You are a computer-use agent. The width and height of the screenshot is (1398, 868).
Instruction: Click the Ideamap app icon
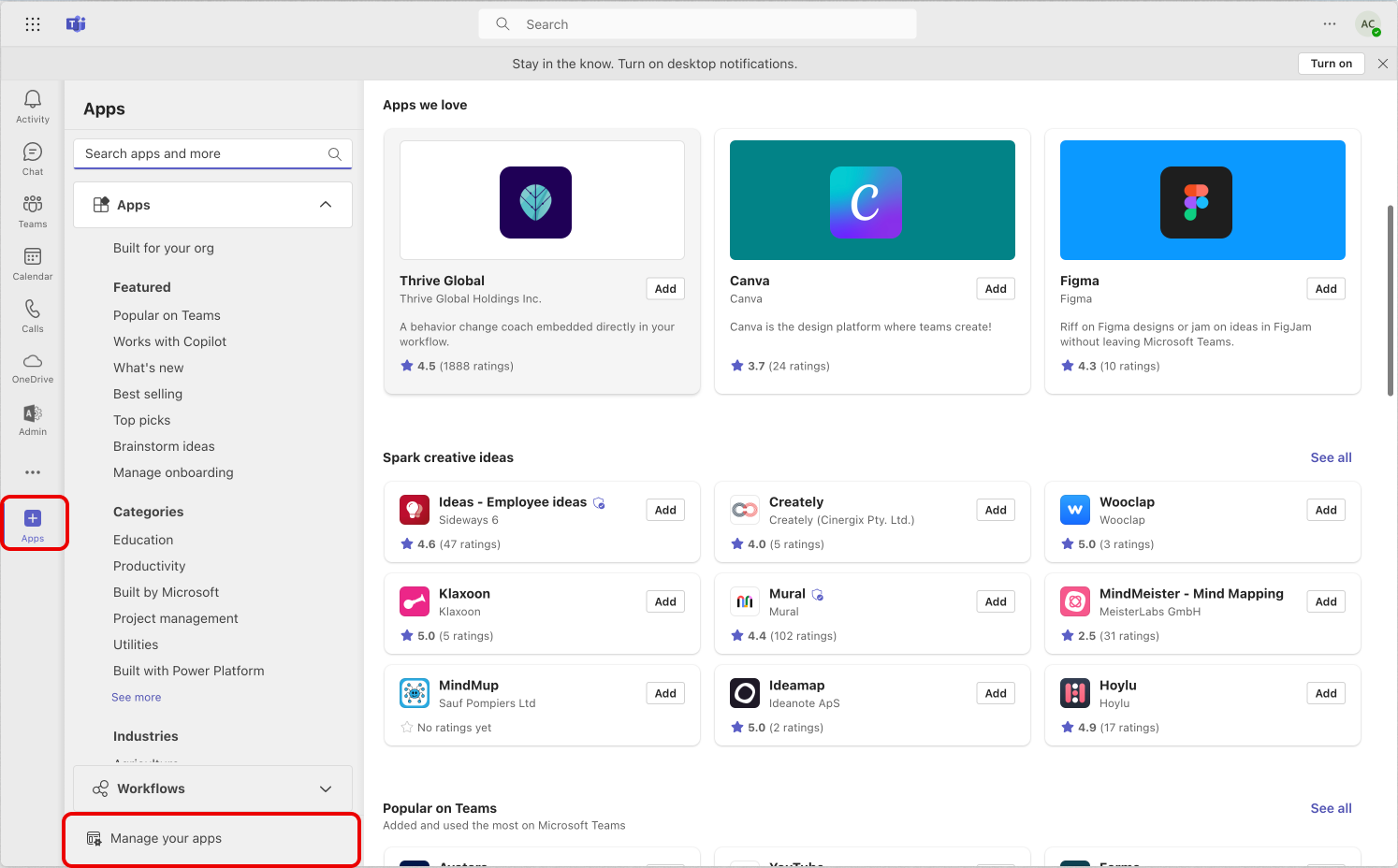(x=745, y=693)
